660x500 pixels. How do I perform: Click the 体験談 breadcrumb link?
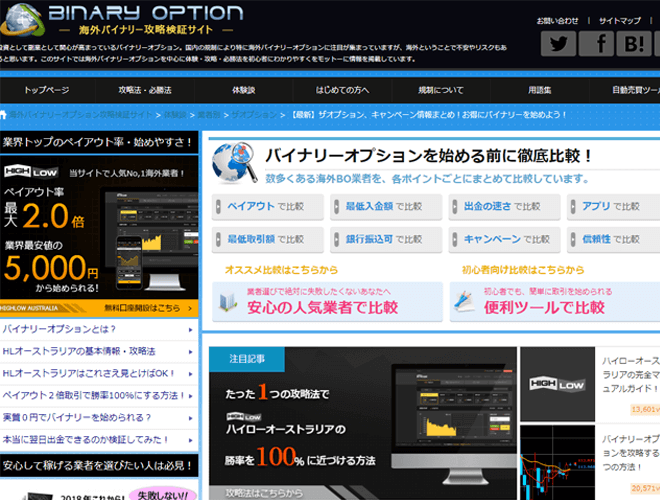pos(175,114)
